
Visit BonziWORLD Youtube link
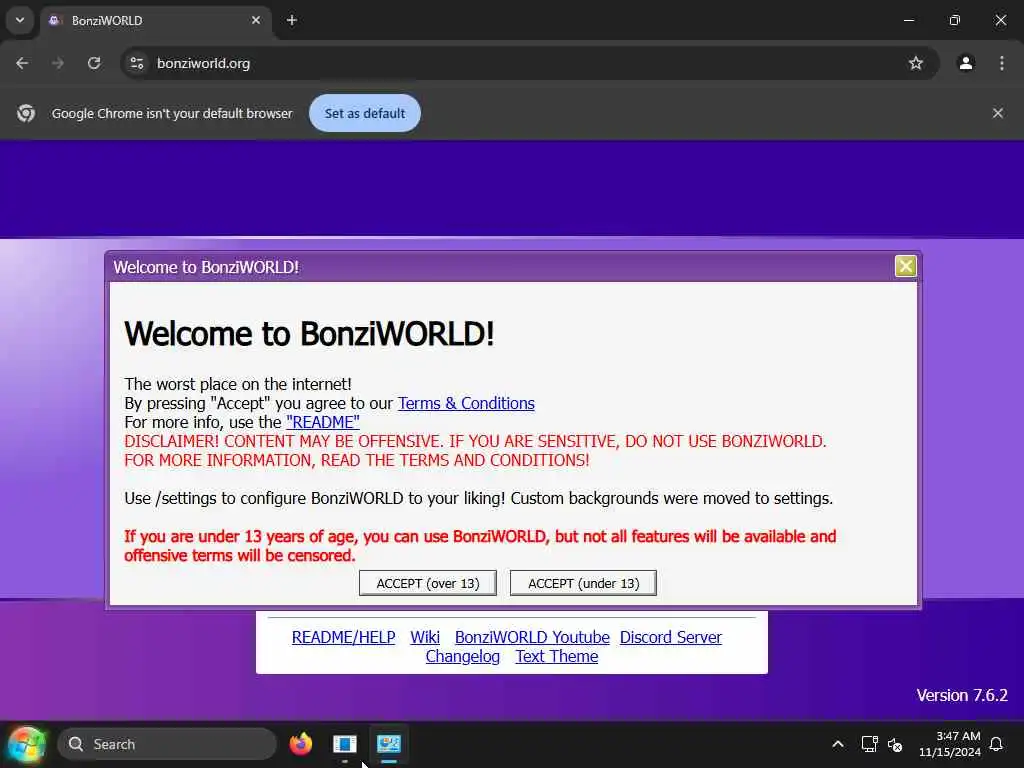[532, 637]
